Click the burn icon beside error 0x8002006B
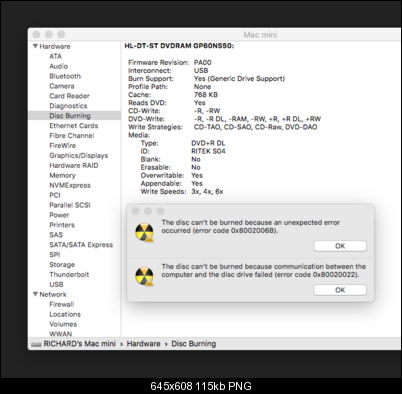This screenshot has width=402, height=394. [144, 232]
